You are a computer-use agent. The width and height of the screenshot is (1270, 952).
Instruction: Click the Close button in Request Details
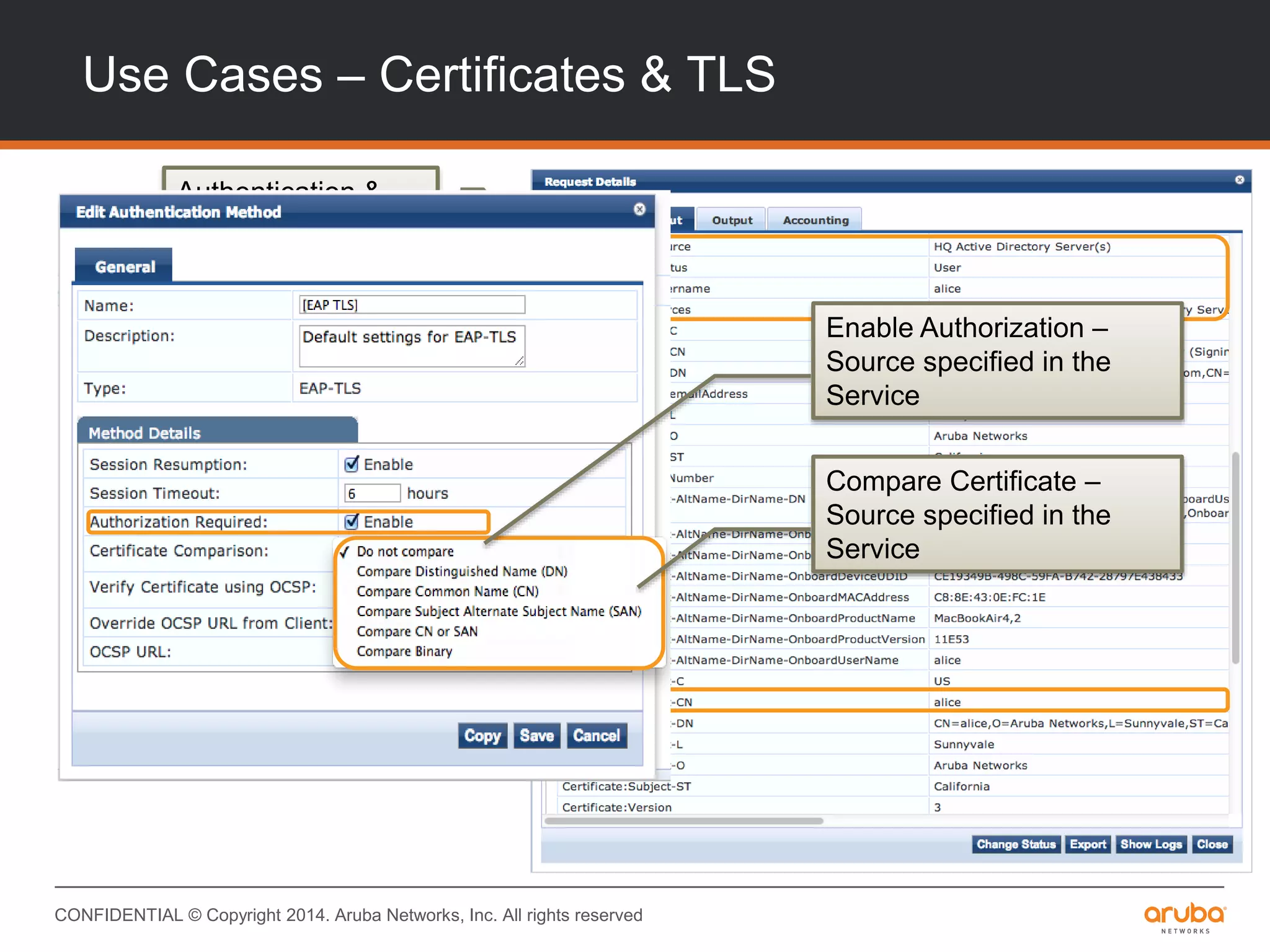point(1212,844)
